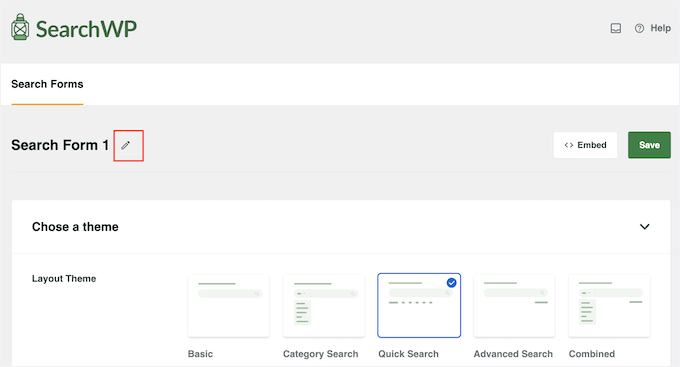Click the Advanced Search label text

click(x=513, y=354)
